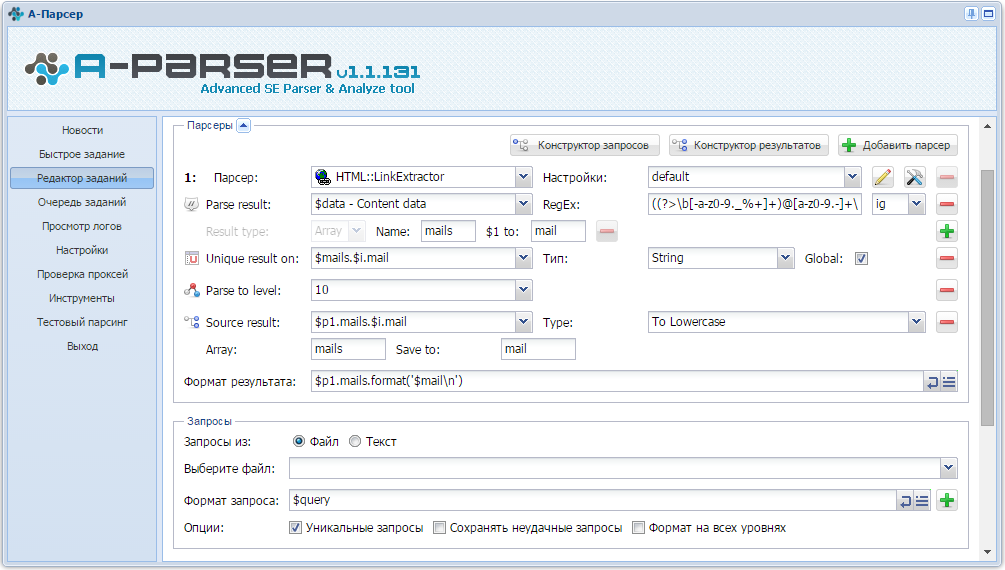Remove the Parse result RegEx row

coord(947,205)
